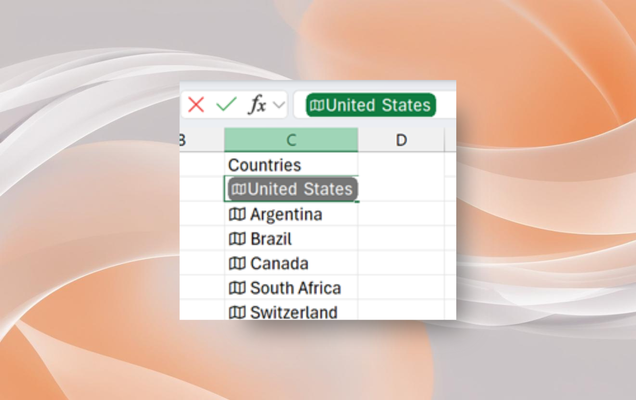
Task: Click the United States chip in formula bar
Action: (x=371, y=105)
